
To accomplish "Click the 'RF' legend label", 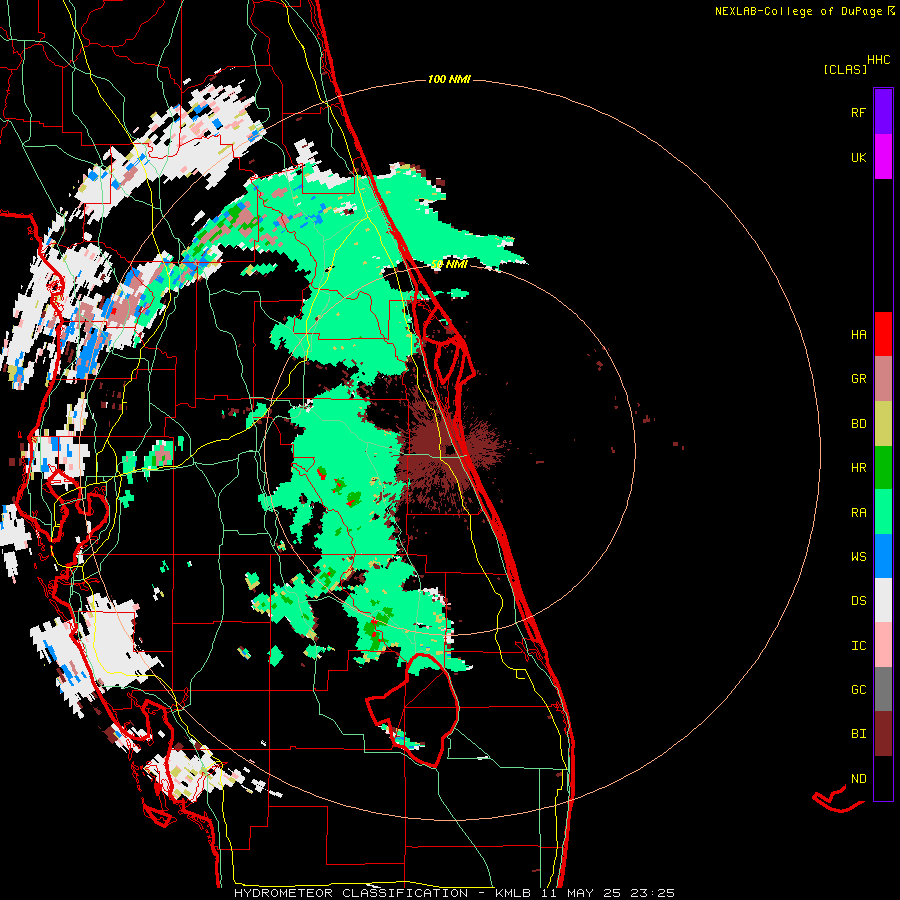I will pos(858,113).
